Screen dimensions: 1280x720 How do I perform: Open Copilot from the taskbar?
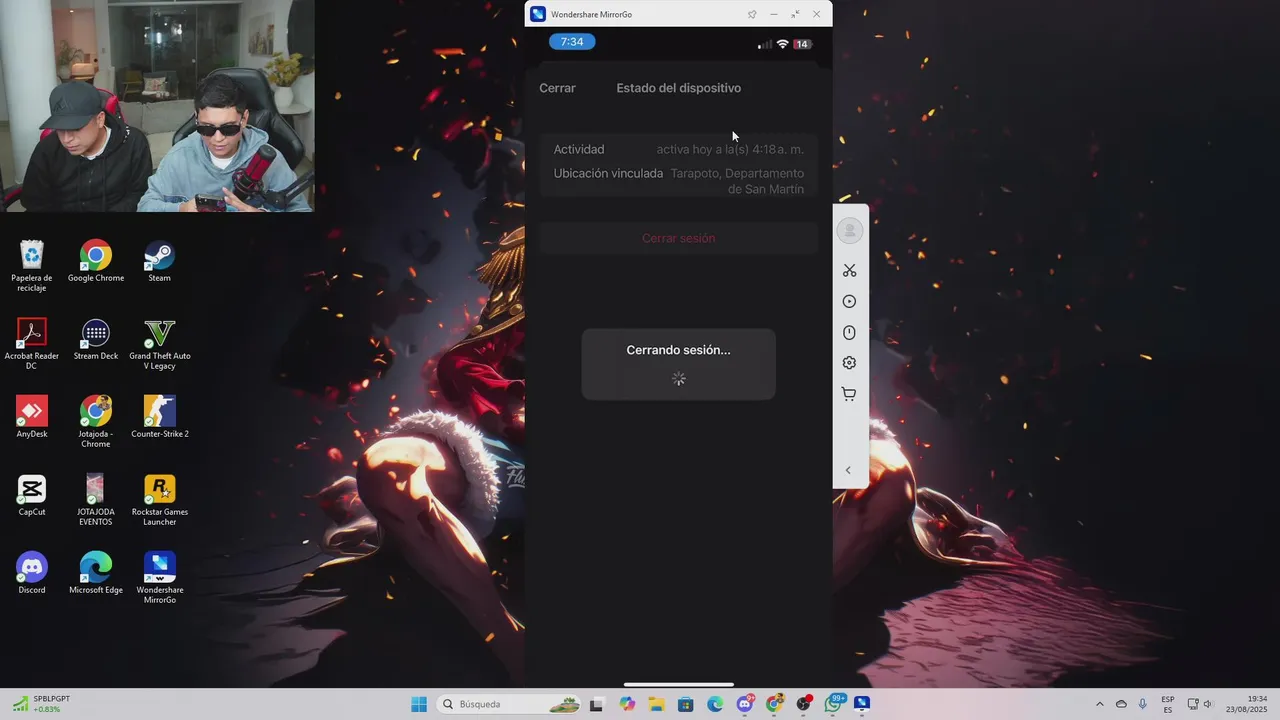point(627,704)
